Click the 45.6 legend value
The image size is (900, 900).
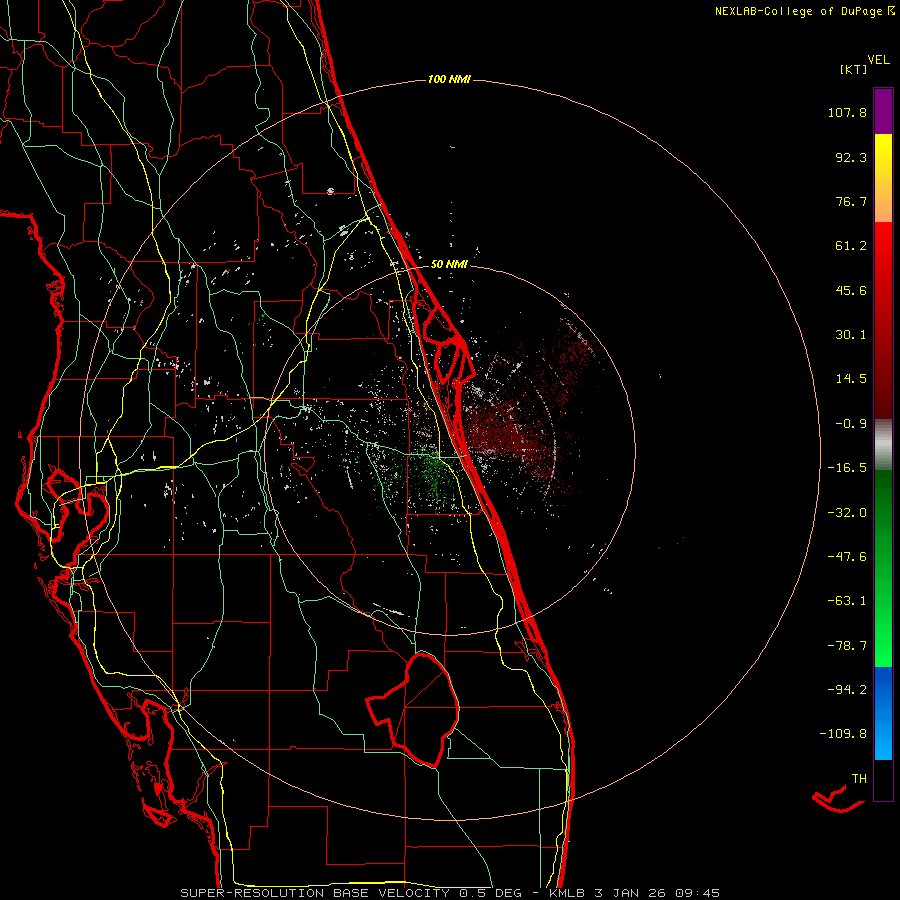(851, 290)
